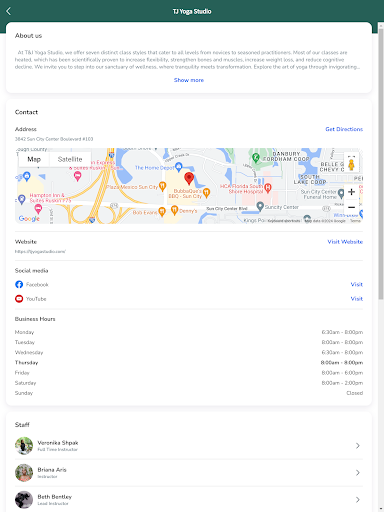Zoom in the map with plus button

[x=351, y=192]
